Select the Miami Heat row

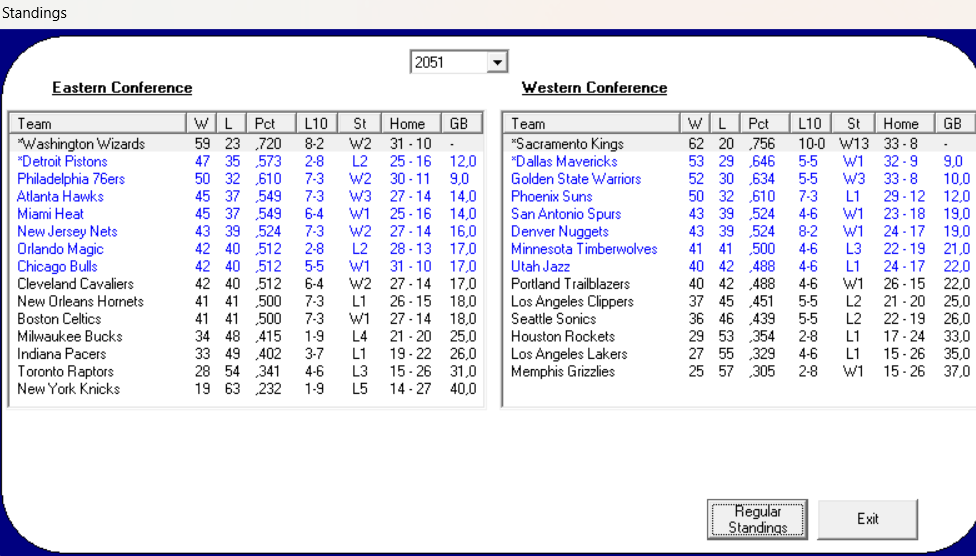point(246,214)
